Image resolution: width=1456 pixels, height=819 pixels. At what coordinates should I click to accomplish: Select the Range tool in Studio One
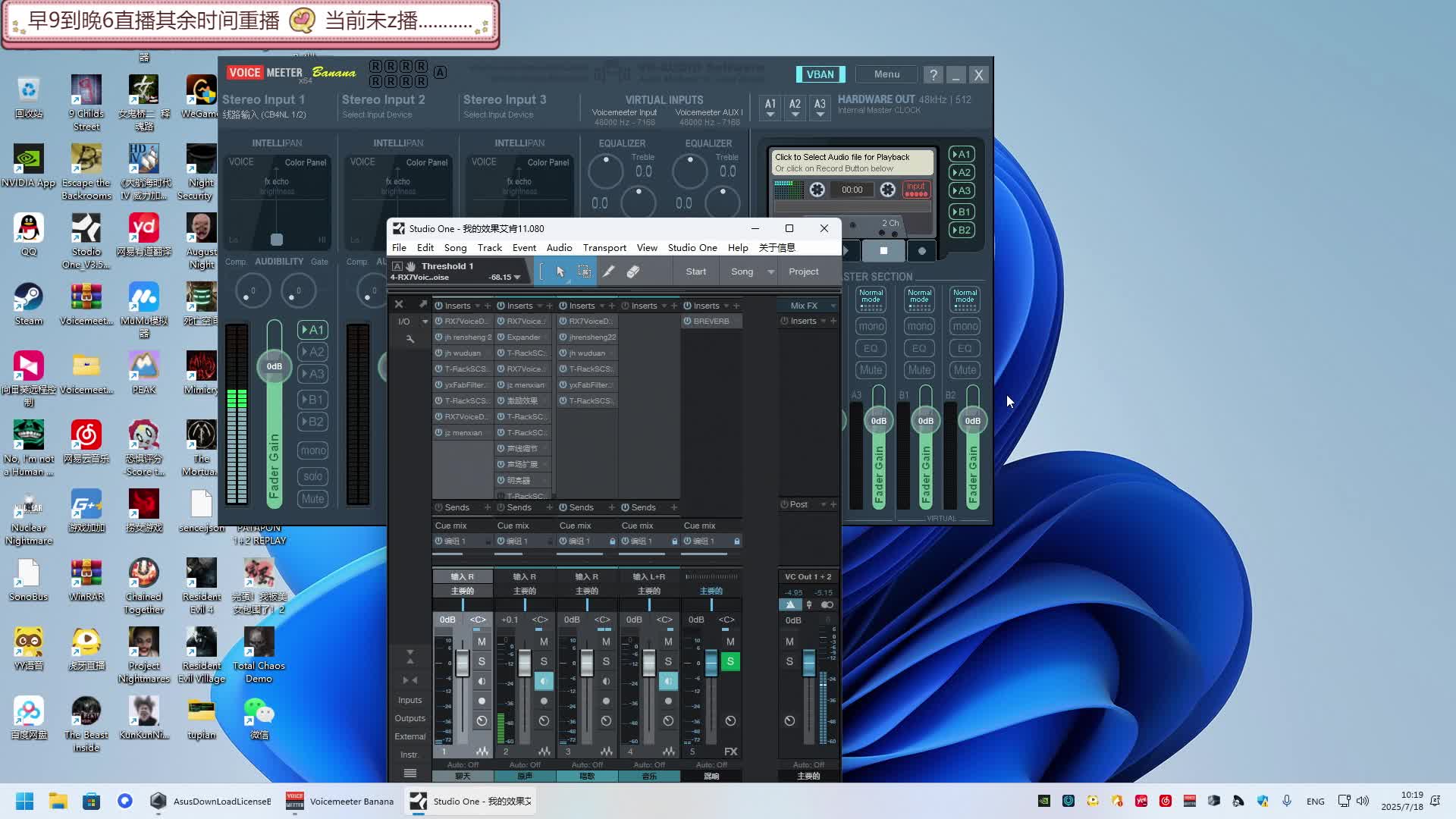tap(584, 271)
